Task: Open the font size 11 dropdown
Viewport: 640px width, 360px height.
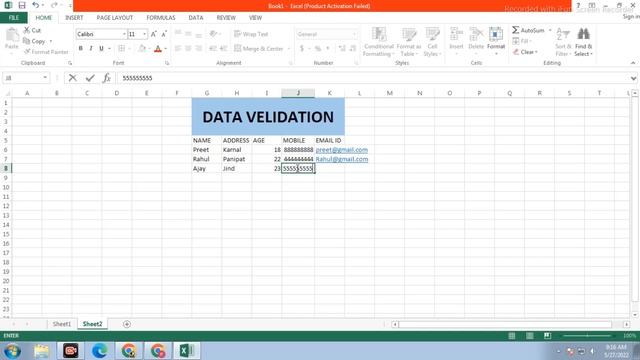Action: [x=144, y=34]
